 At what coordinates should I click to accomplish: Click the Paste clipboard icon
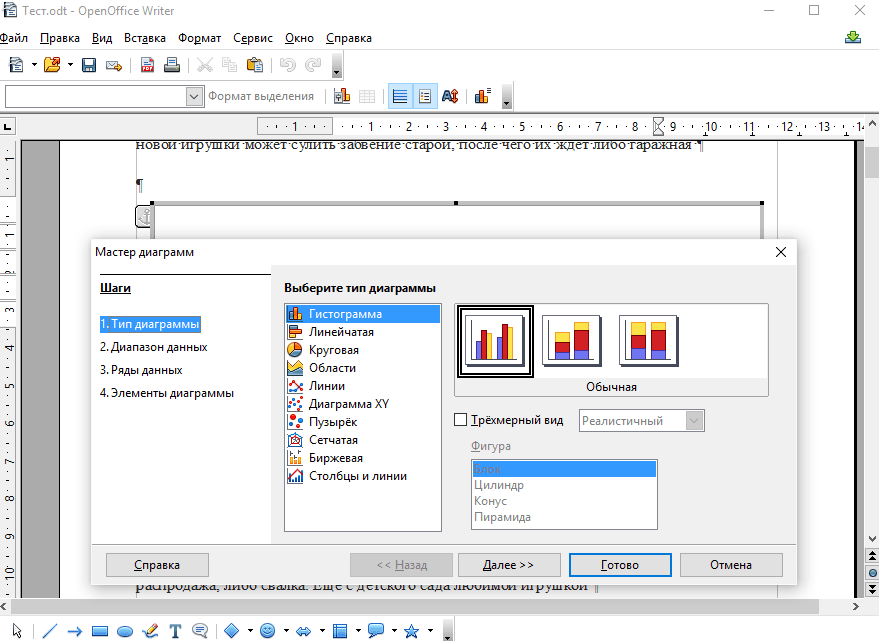coord(255,65)
